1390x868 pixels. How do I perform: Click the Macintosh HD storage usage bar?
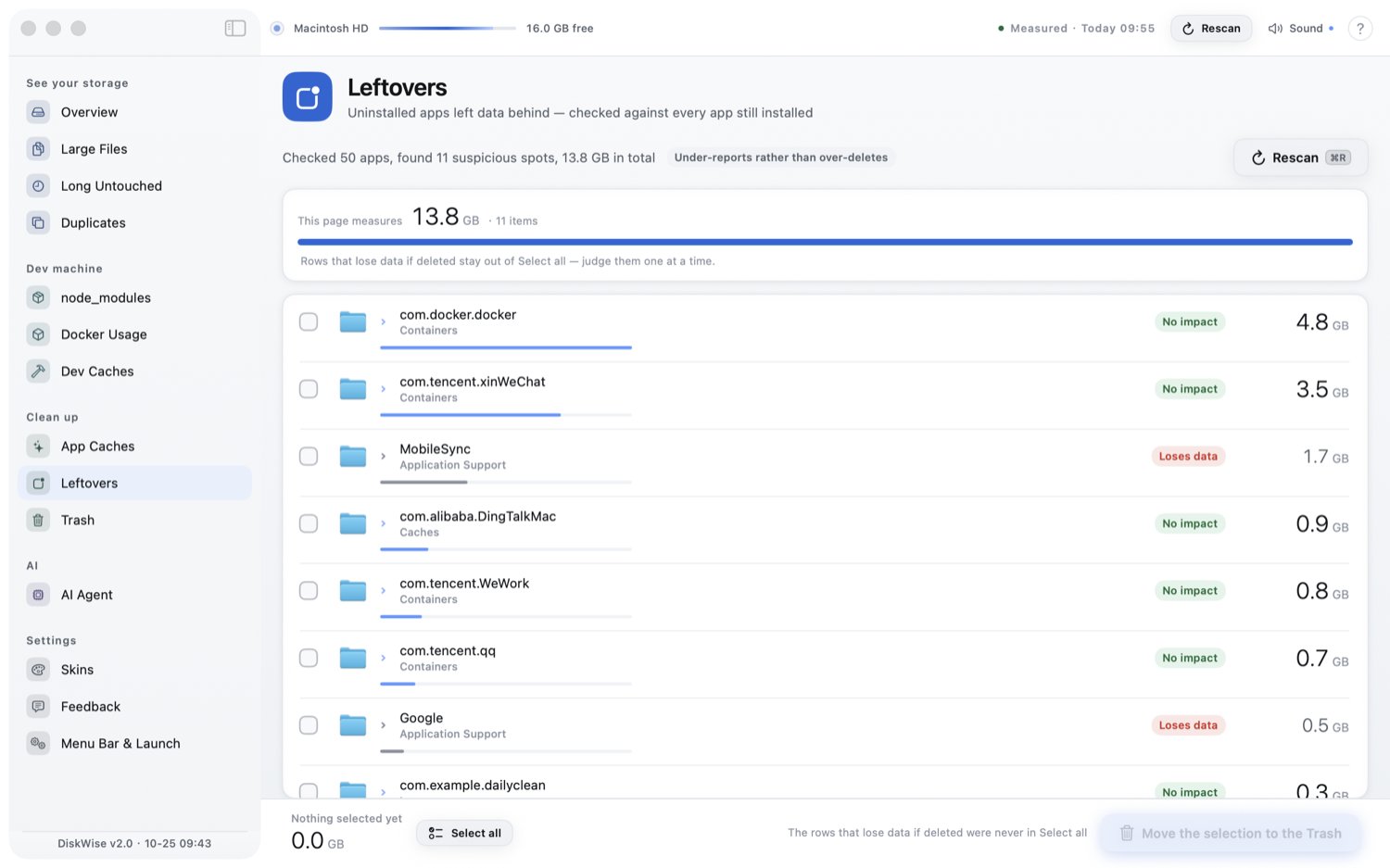448,29
